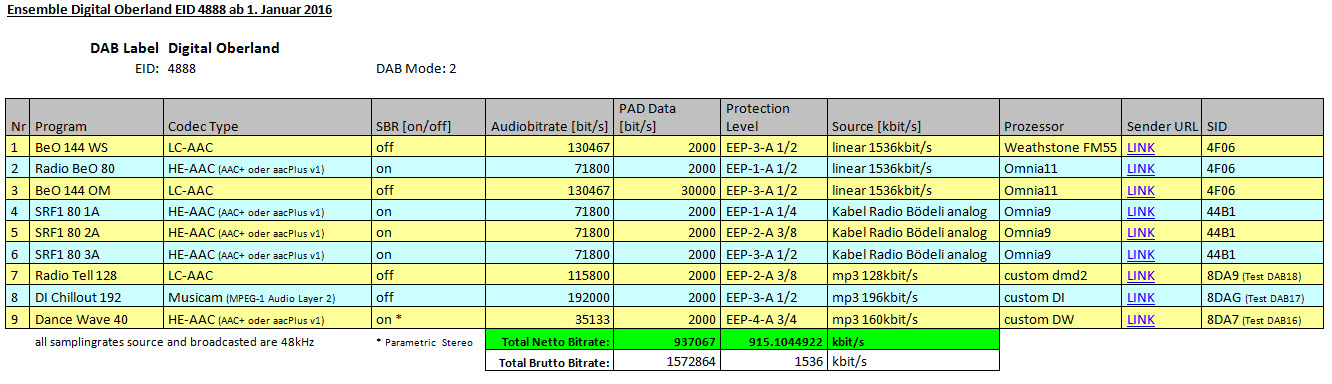Click the 'Audiobitrate [bit/s]' column header
1332x384 pixels.
(x=550, y=117)
